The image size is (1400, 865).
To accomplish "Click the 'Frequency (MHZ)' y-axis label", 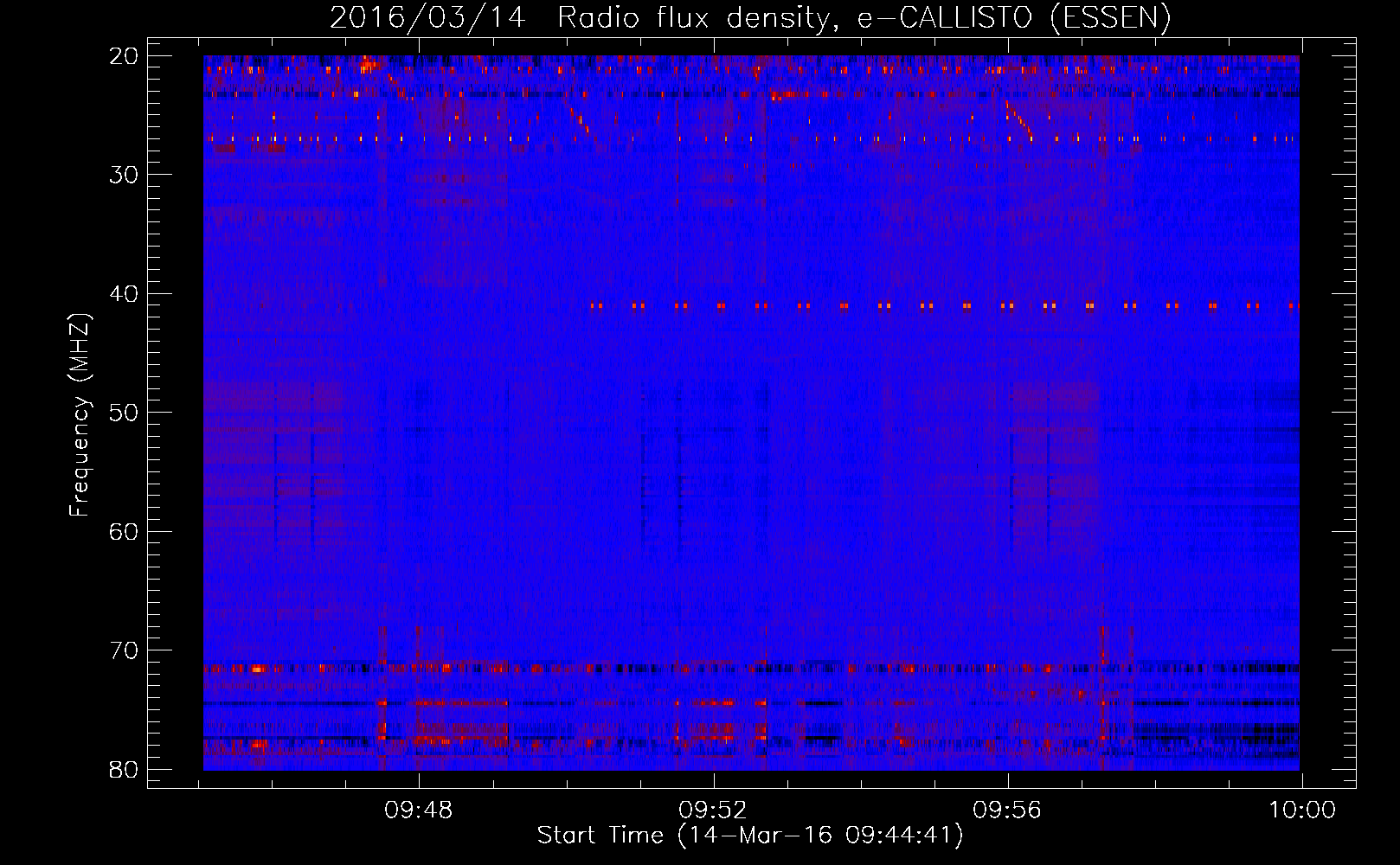I will point(80,414).
